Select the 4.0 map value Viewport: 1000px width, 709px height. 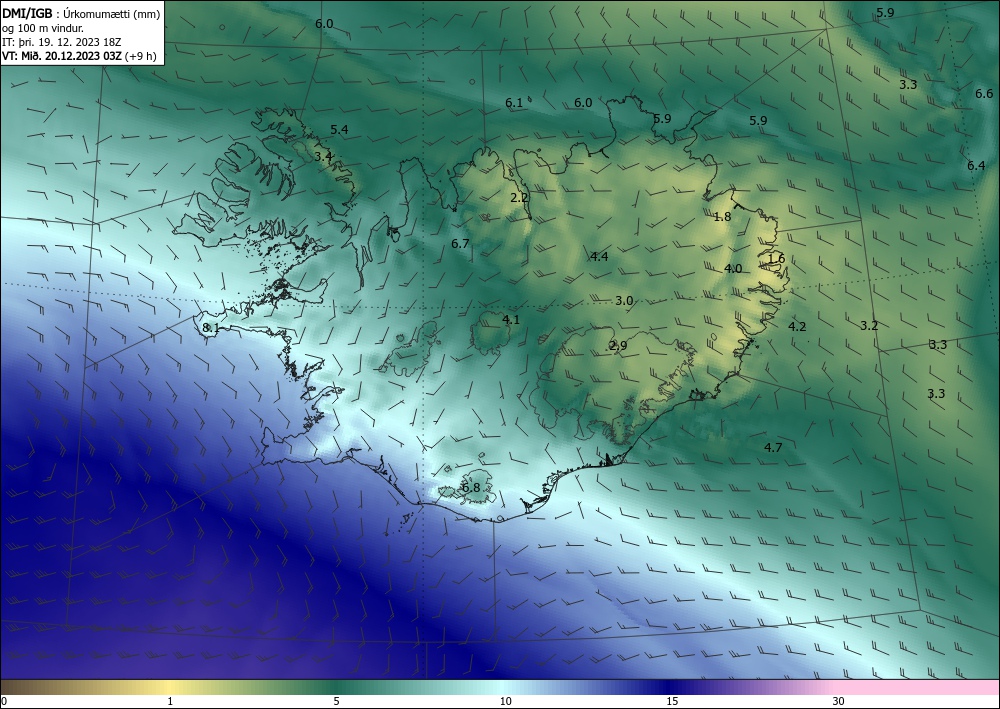733,269
